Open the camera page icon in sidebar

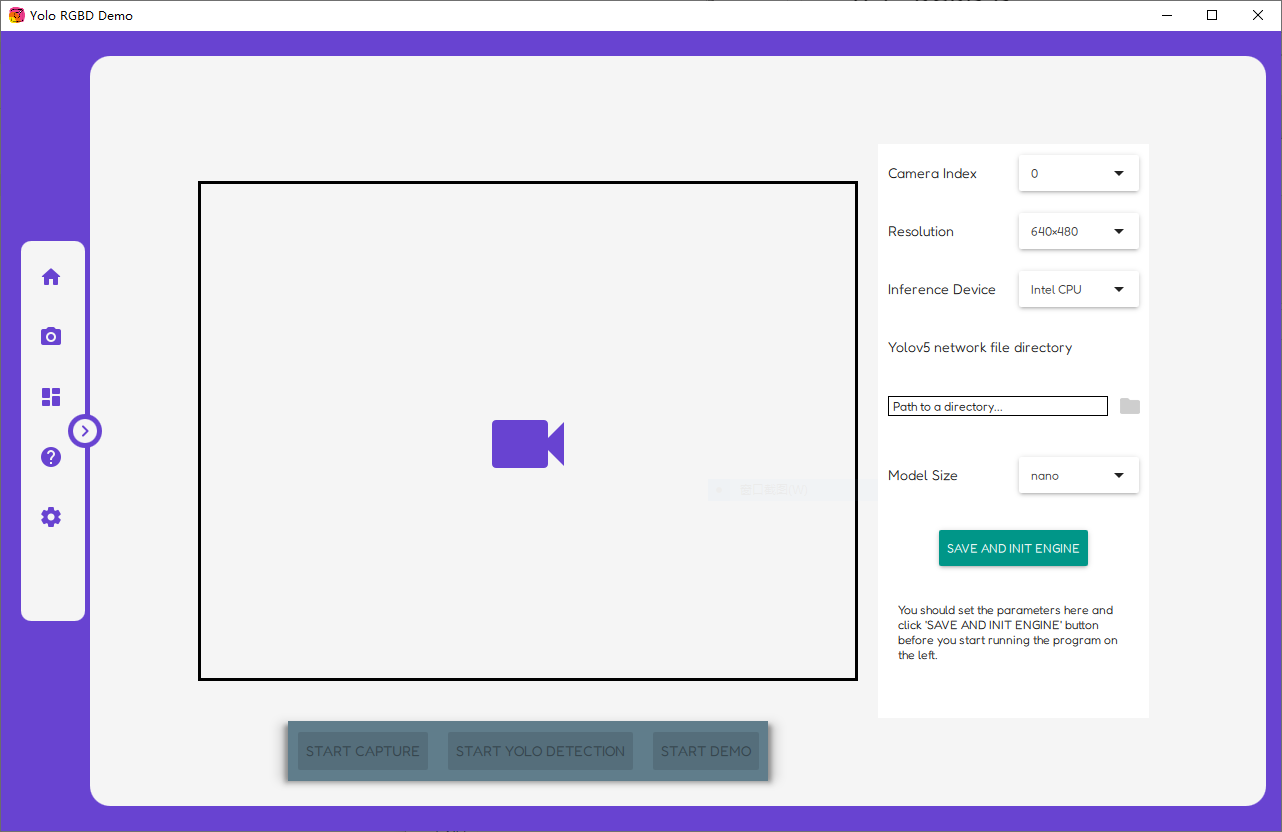[51, 337]
